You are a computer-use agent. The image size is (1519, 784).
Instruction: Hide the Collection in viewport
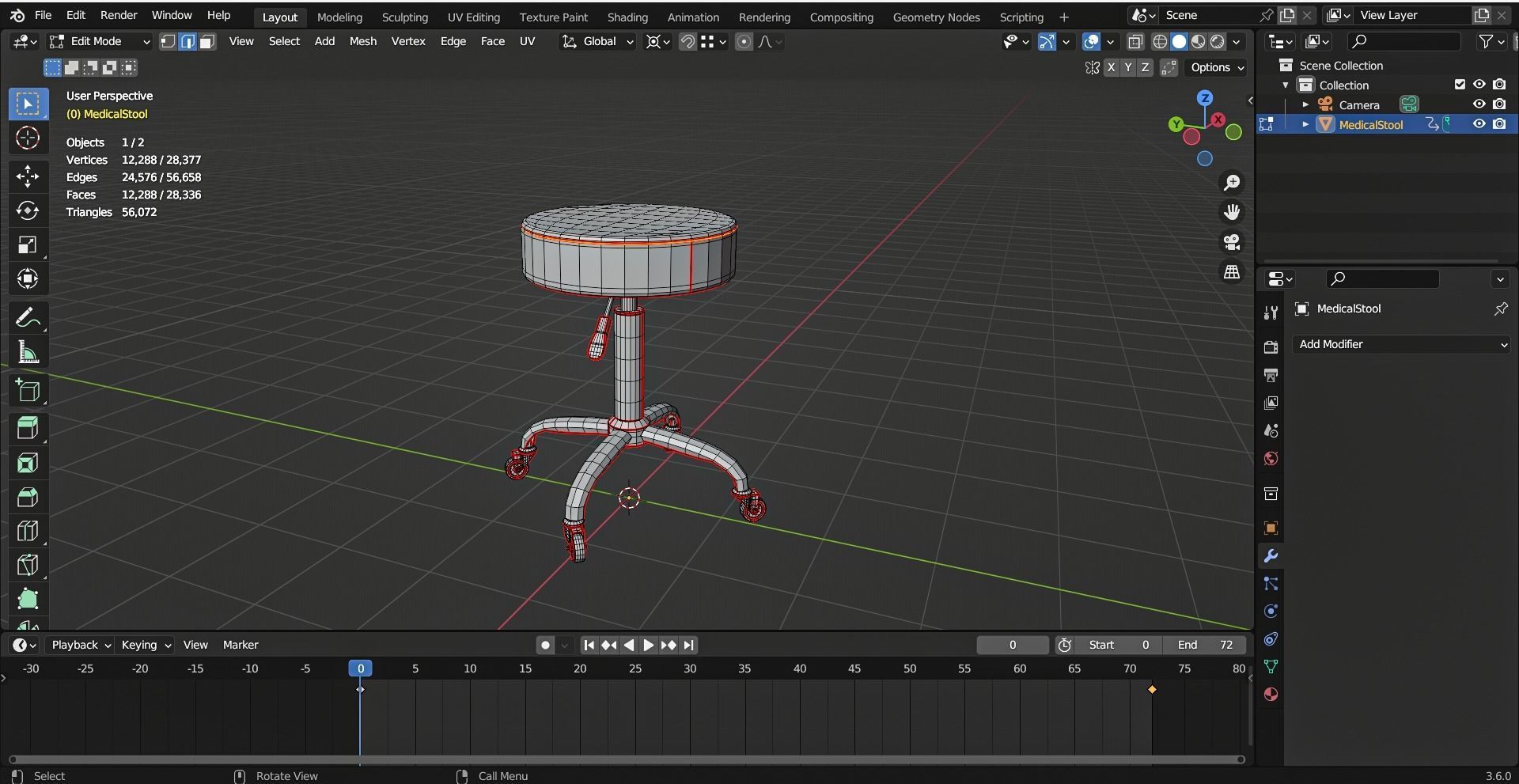(1479, 85)
